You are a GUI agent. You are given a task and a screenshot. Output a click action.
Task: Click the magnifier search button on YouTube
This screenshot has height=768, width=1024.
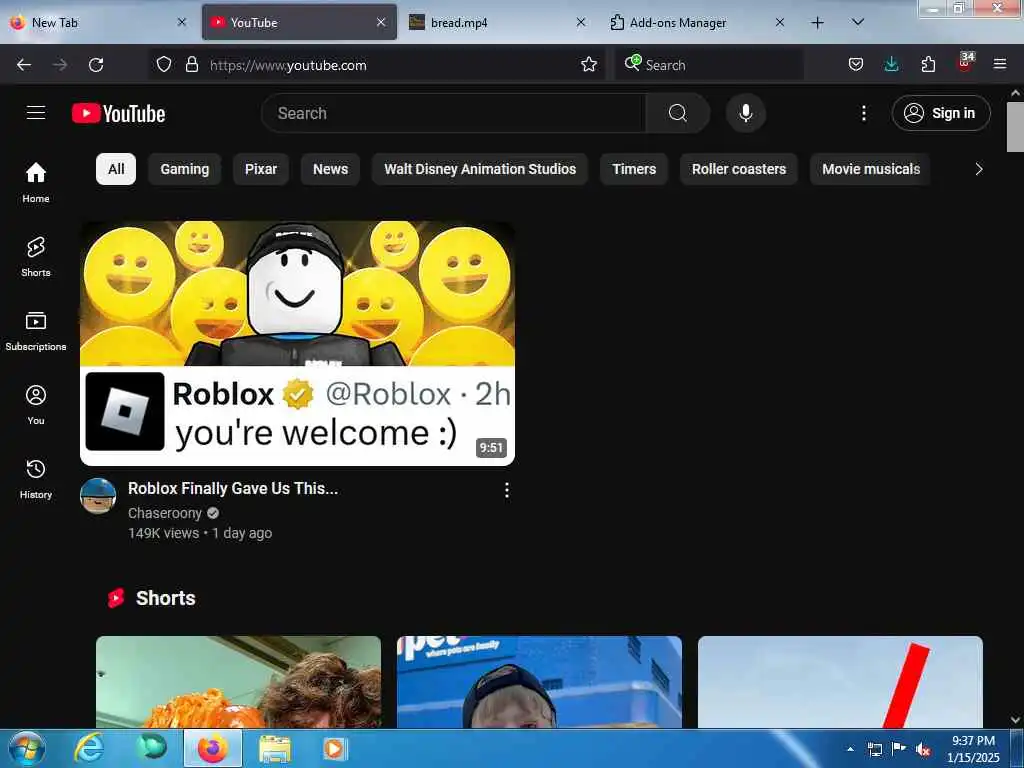click(677, 113)
